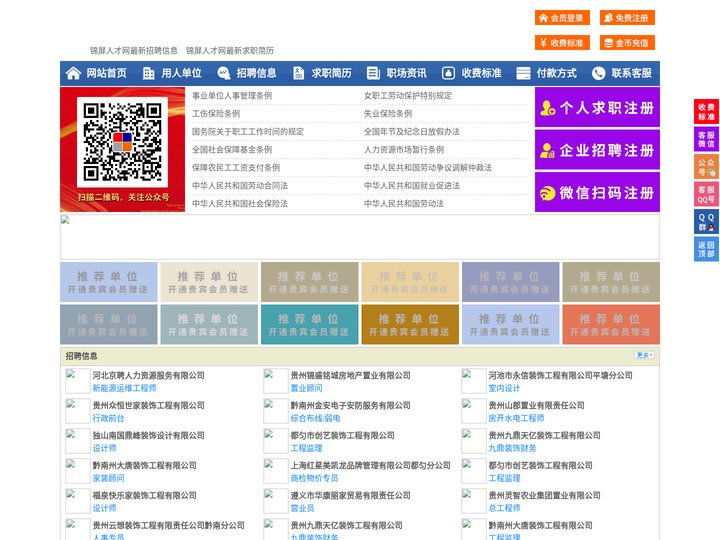
Task: Go to 网站首页 in navigation bar
Action: coord(107,73)
